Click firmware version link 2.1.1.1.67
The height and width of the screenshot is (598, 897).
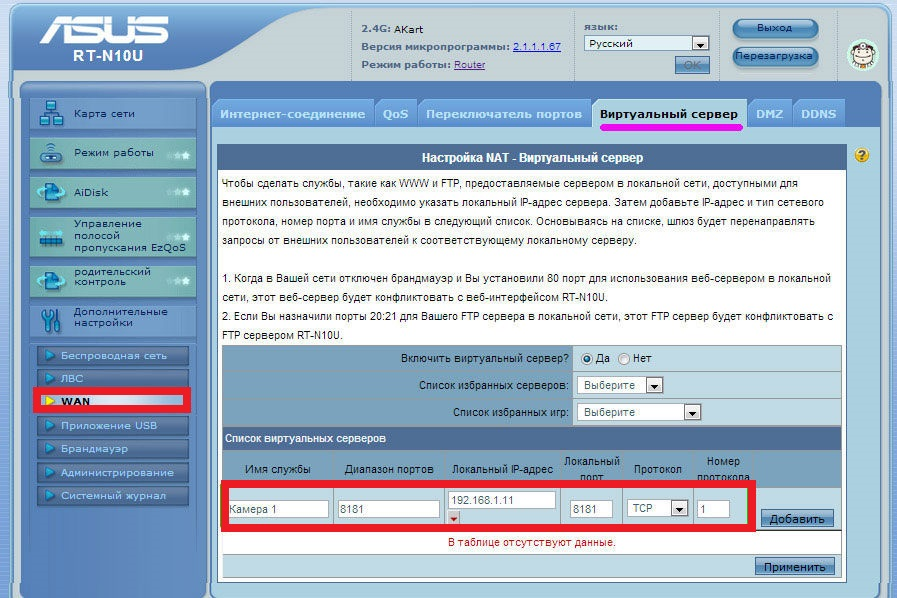point(537,47)
